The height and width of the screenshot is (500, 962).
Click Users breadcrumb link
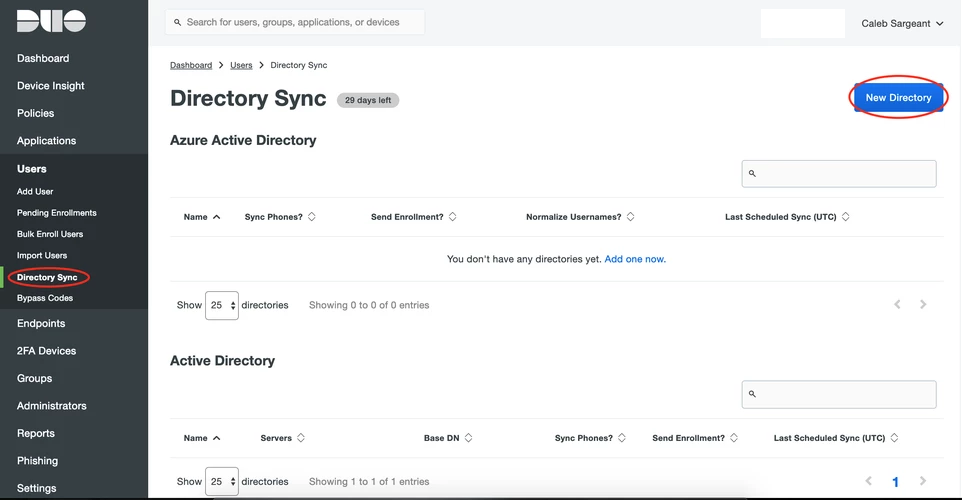(241, 65)
